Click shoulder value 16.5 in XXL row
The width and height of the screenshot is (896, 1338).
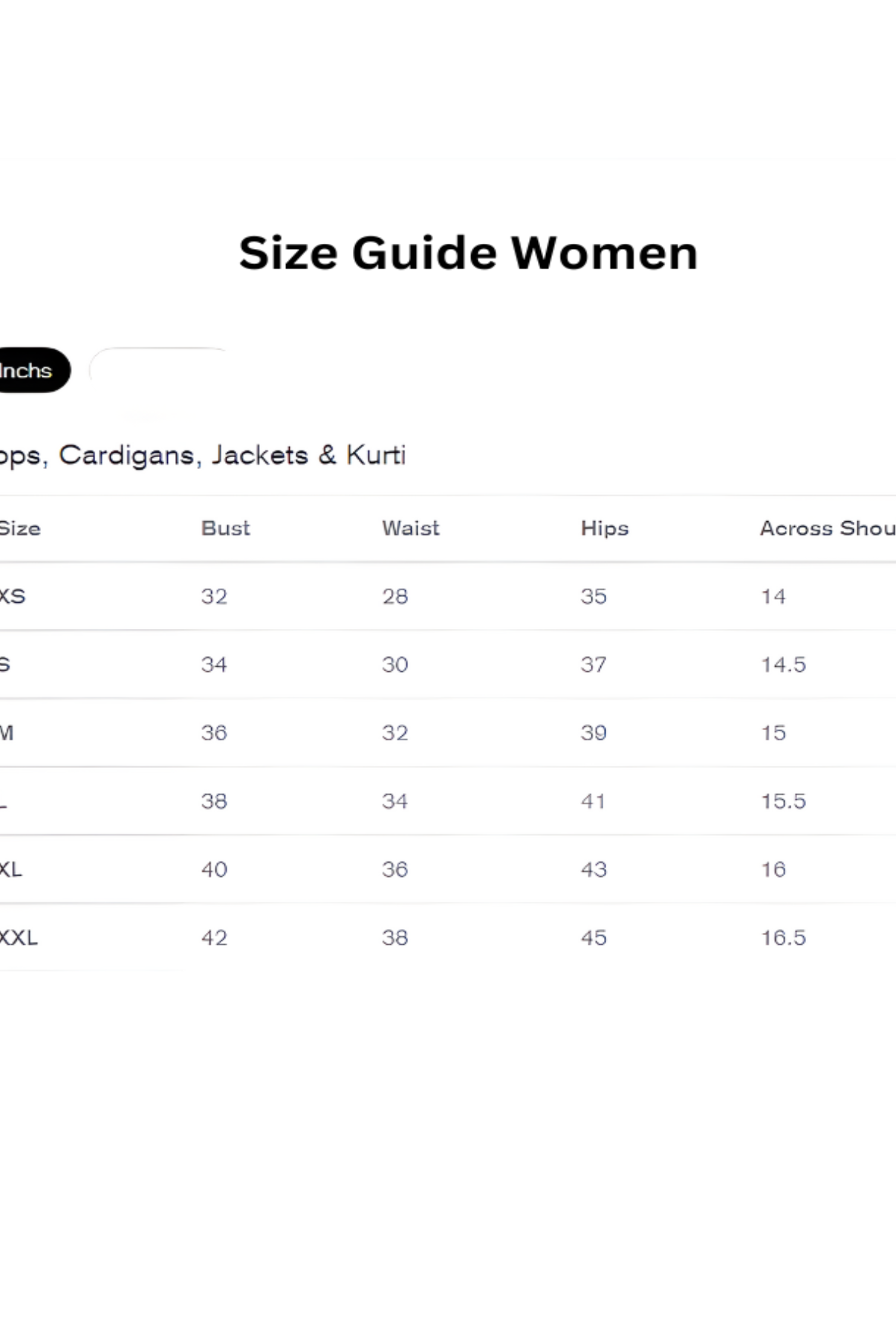[782, 937]
